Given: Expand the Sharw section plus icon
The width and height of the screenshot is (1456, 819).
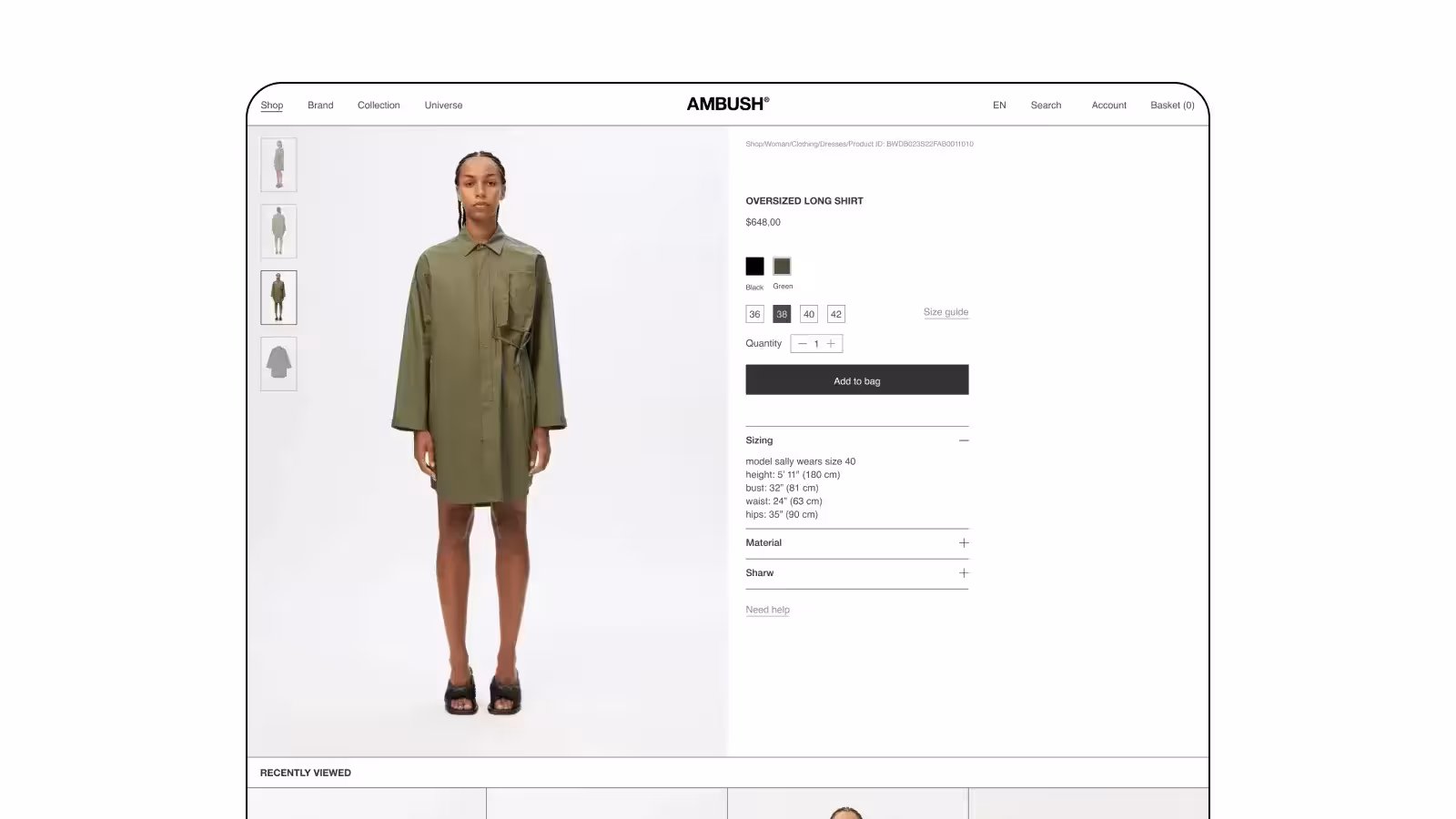Looking at the screenshot, I should [x=964, y=573].
